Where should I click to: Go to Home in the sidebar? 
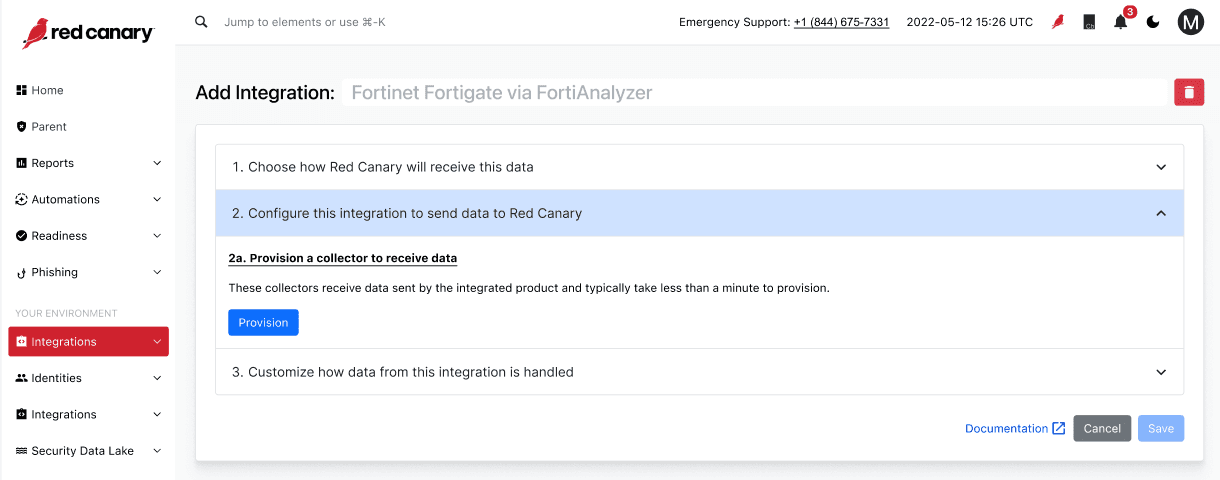coord(47,90)
